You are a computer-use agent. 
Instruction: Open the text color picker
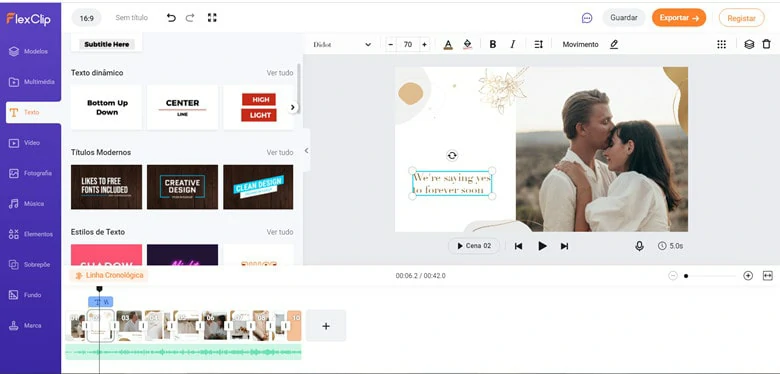coord(448,44)
